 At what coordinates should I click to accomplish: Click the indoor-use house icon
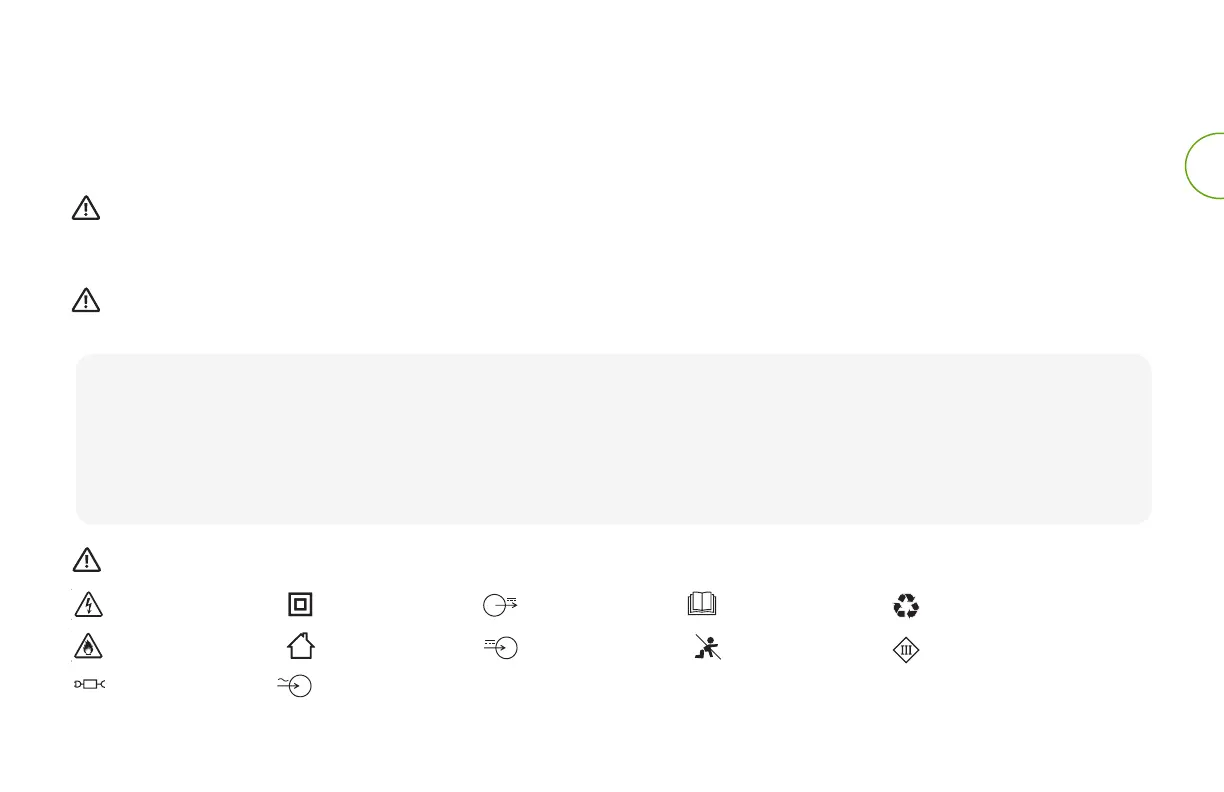tap(300, 647)
